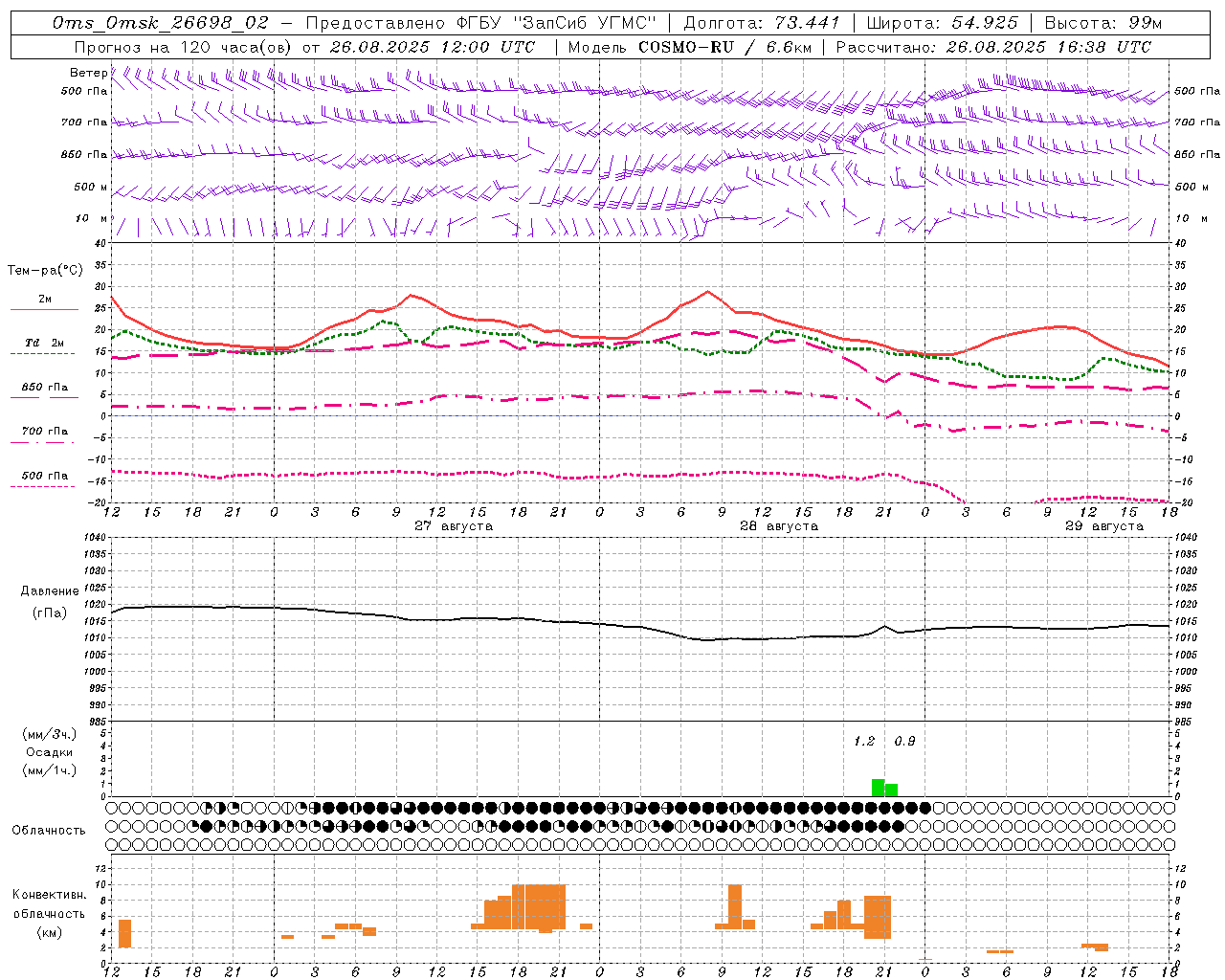Click the 0.9 precipitation amount value
The width and height of the screenshot is (1225, 980).
(x=904, y=741)
